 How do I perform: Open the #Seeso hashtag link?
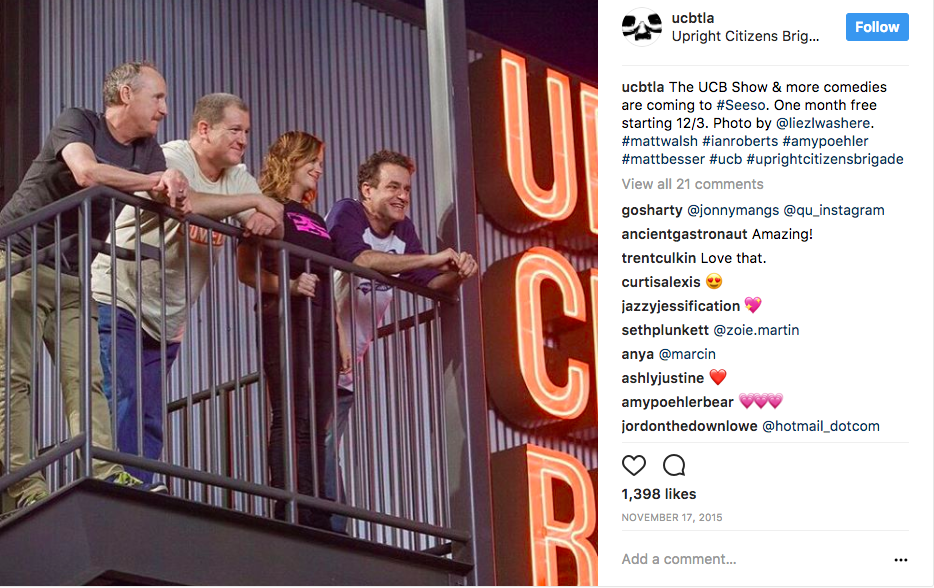point(740,105)
